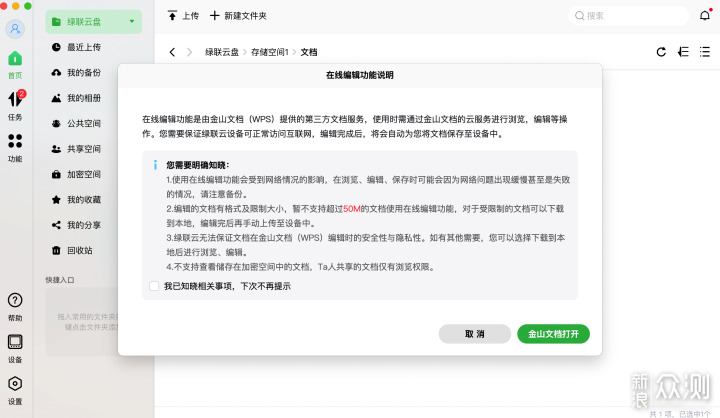Click the 您需要明确知晓 heading

point(197,165)
